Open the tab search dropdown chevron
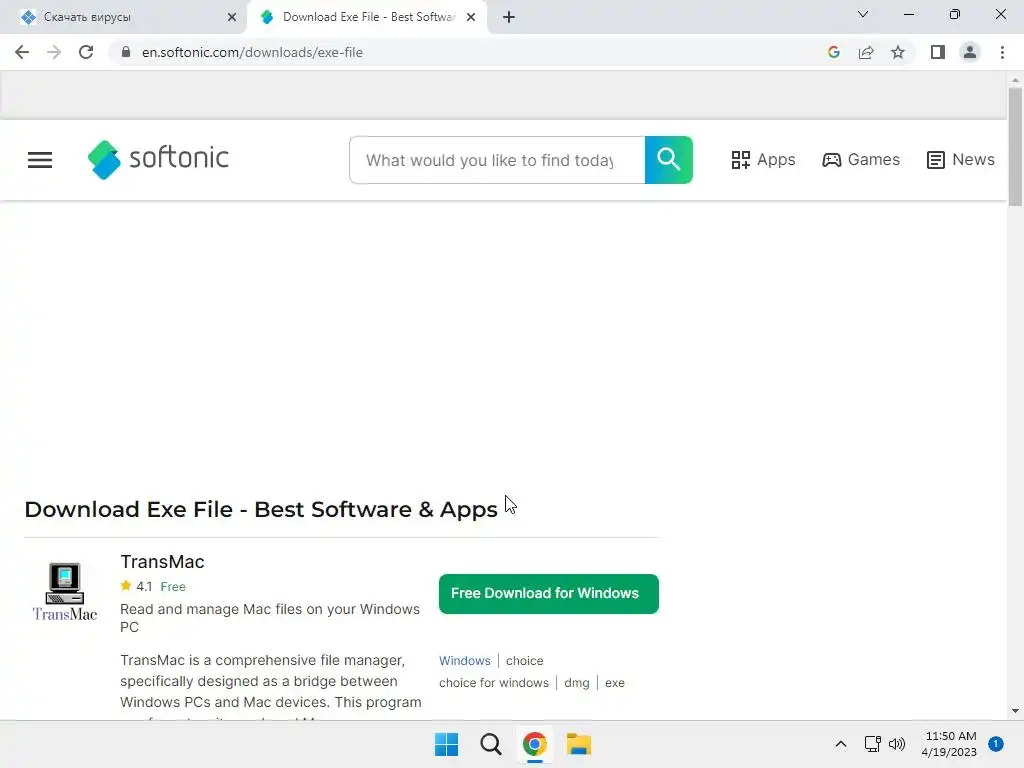 tap(863, 14)
